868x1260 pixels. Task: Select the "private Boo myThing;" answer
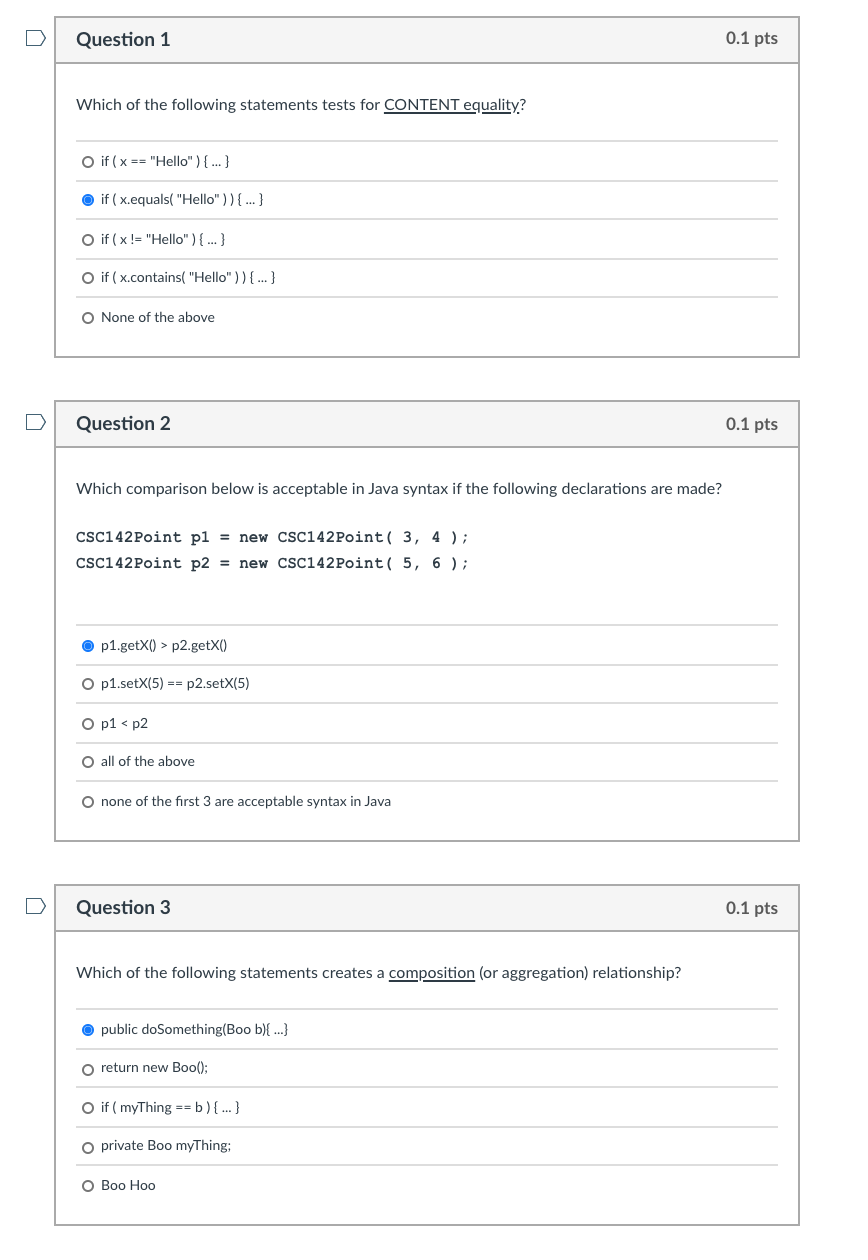[x=89, y=1146]
